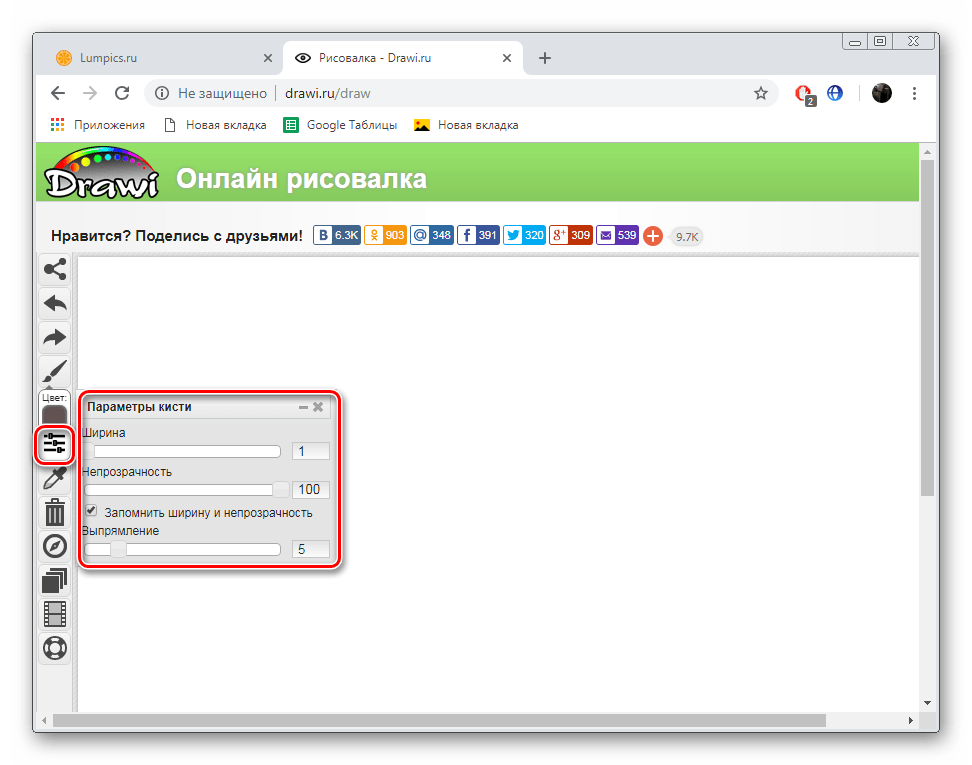Viewport: 972px width, 765px height.
Task: Open the brush settings sliders icon
Action: tap(54, 443)
